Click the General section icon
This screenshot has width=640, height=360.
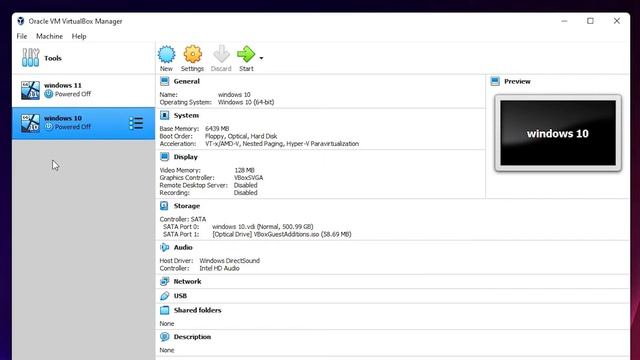164,81
